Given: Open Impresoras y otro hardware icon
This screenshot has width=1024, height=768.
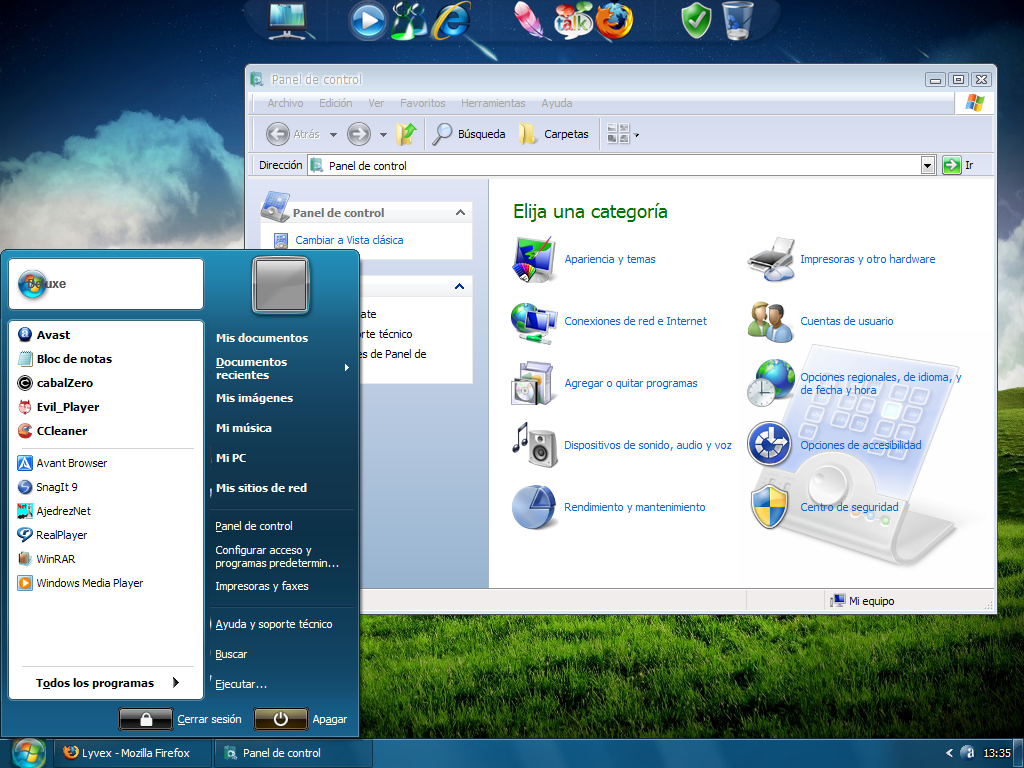Looking at the screenshot, I should tap(770, 259).
